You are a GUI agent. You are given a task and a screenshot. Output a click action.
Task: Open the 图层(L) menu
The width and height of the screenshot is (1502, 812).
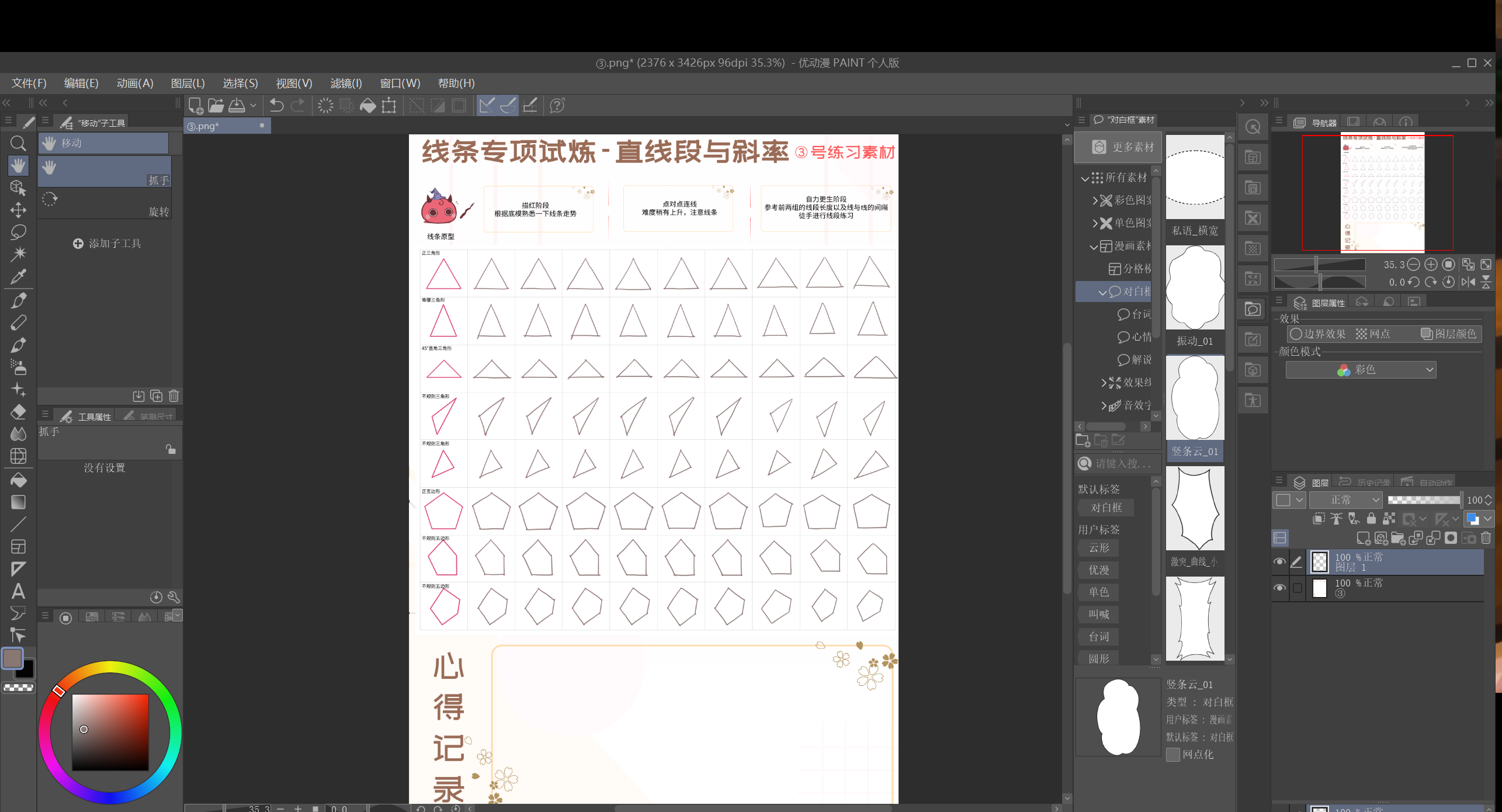(x=188, y=84)
